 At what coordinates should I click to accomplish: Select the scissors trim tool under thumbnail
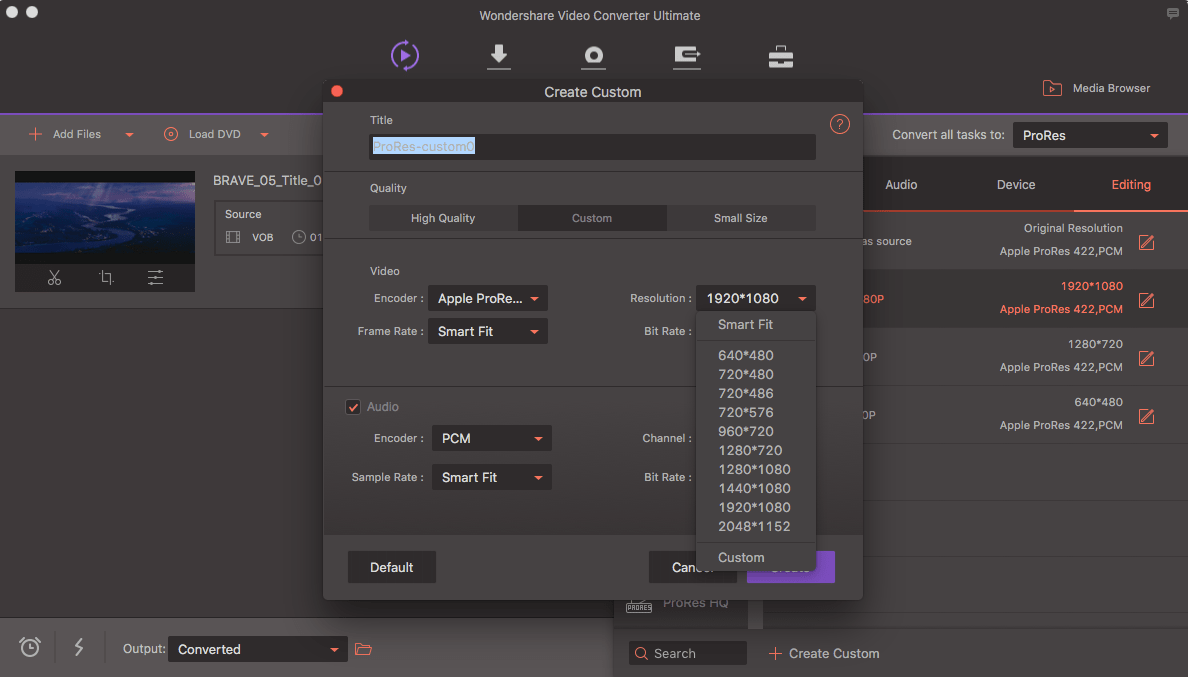tap(54, 278)
